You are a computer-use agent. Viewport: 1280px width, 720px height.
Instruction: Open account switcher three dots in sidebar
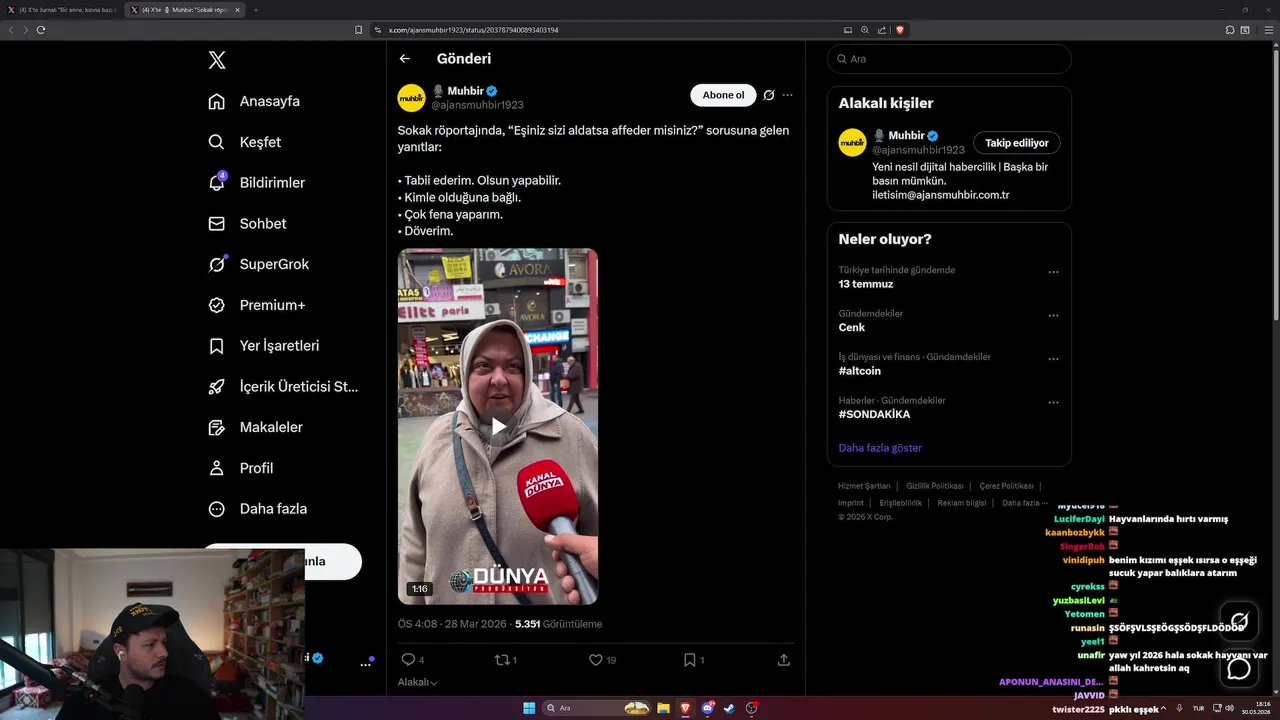tap(365, 663)
